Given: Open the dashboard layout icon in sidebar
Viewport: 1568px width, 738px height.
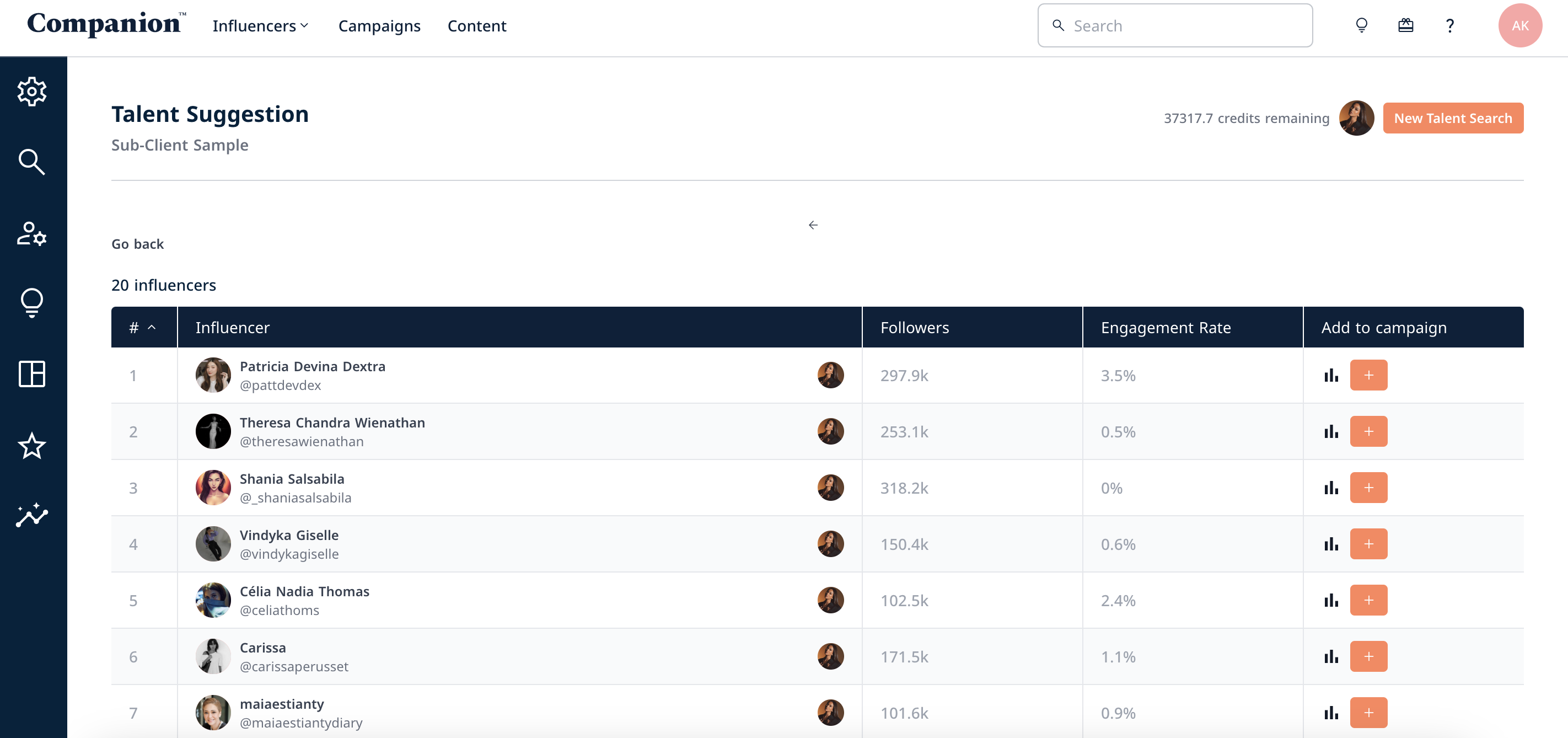Looking at the screenshot, I should pos(31,374).
